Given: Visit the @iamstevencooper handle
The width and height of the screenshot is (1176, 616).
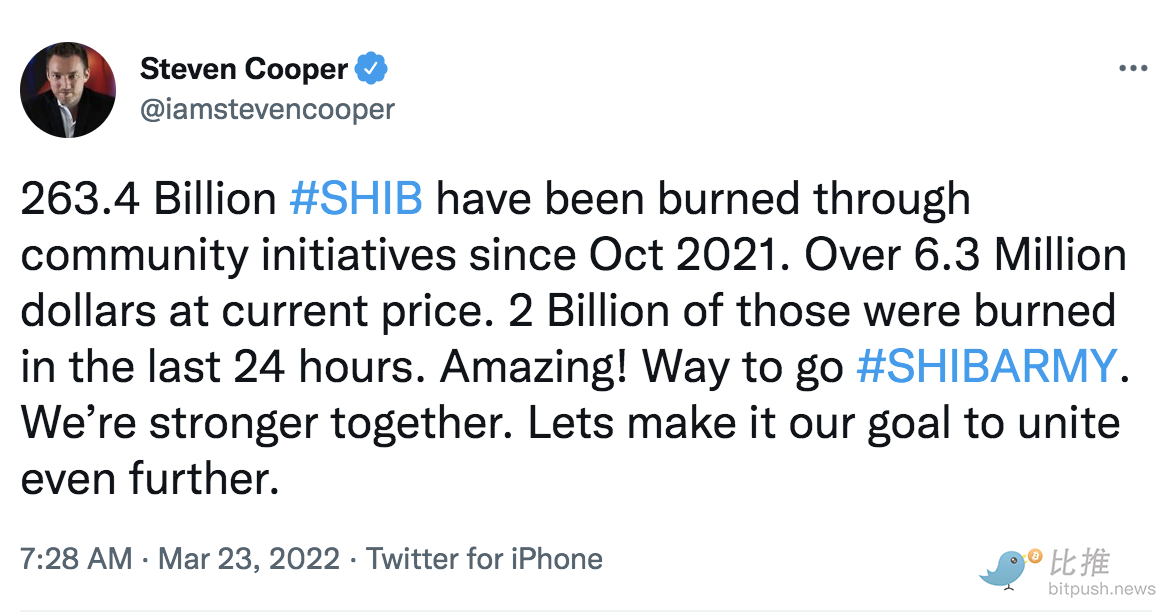Looking at the screenshot, I should 267,108.
